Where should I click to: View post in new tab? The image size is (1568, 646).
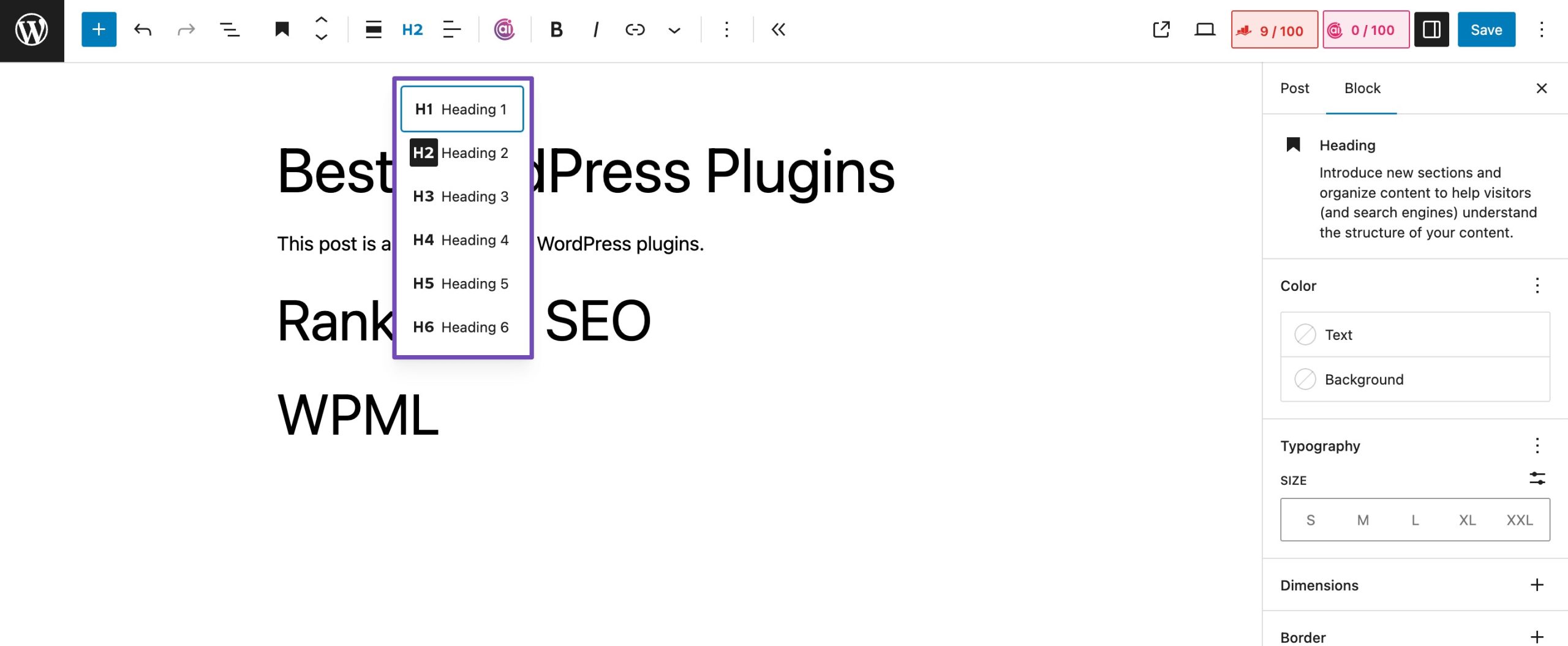click(1161, 29)
